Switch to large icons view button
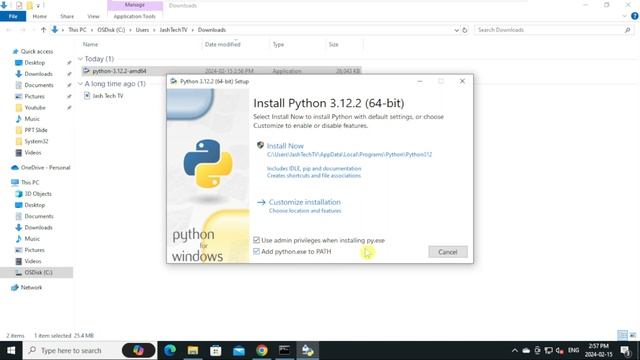The image size is (640, 360). click(633, 335)
